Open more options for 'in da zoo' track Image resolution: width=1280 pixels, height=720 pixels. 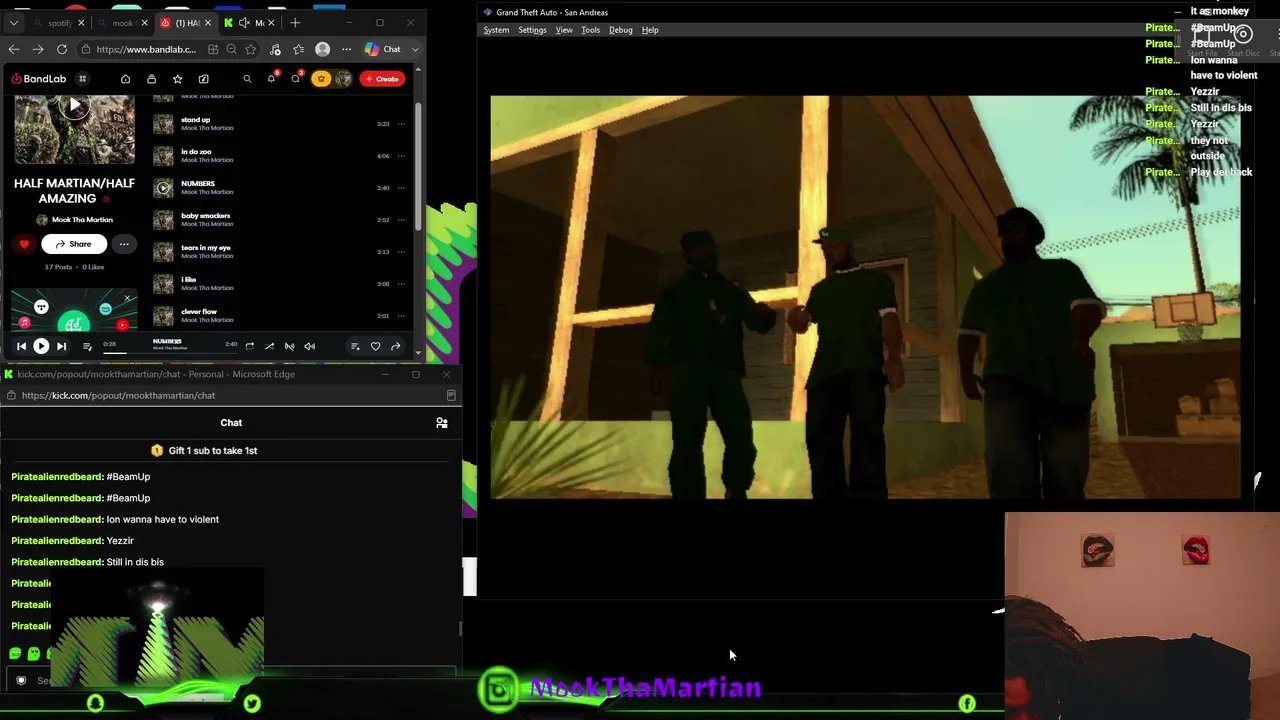point(401,156)
